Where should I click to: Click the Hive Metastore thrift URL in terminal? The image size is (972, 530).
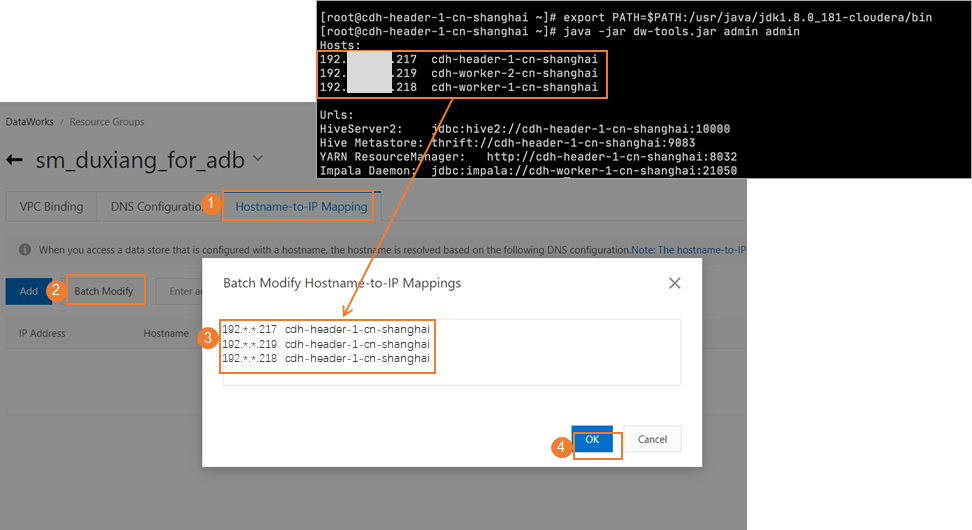tap(563, 143)
